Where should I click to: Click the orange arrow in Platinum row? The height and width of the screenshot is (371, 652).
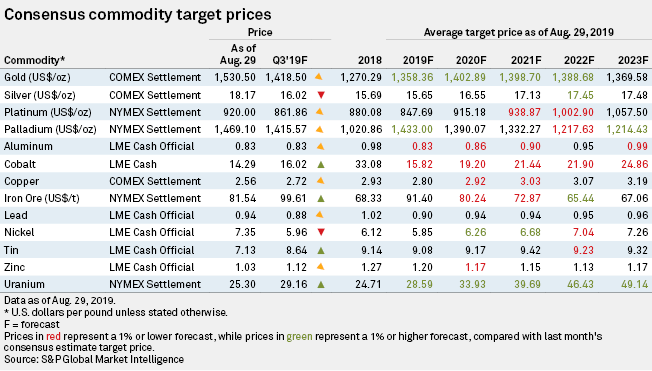coord(319,111)
